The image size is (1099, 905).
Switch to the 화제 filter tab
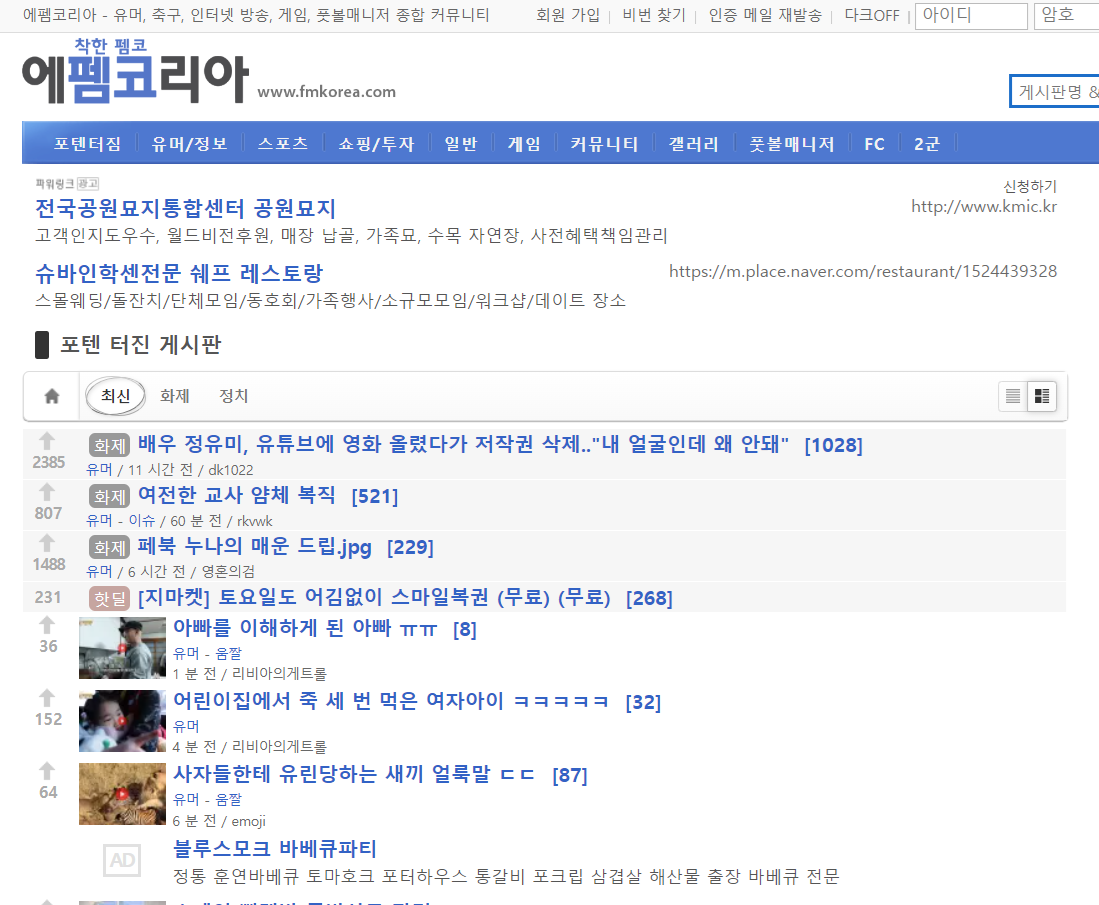[x=174, y=396]
